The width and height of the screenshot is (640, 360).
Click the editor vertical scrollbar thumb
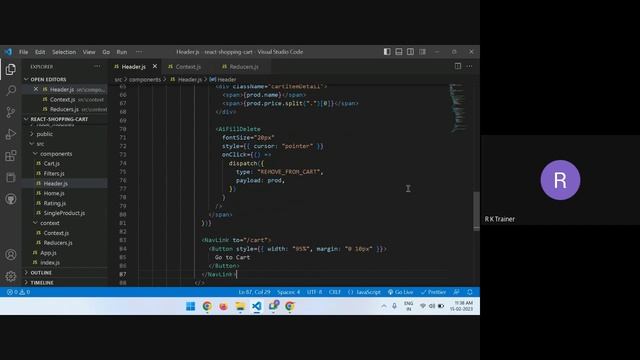point(476,211)
